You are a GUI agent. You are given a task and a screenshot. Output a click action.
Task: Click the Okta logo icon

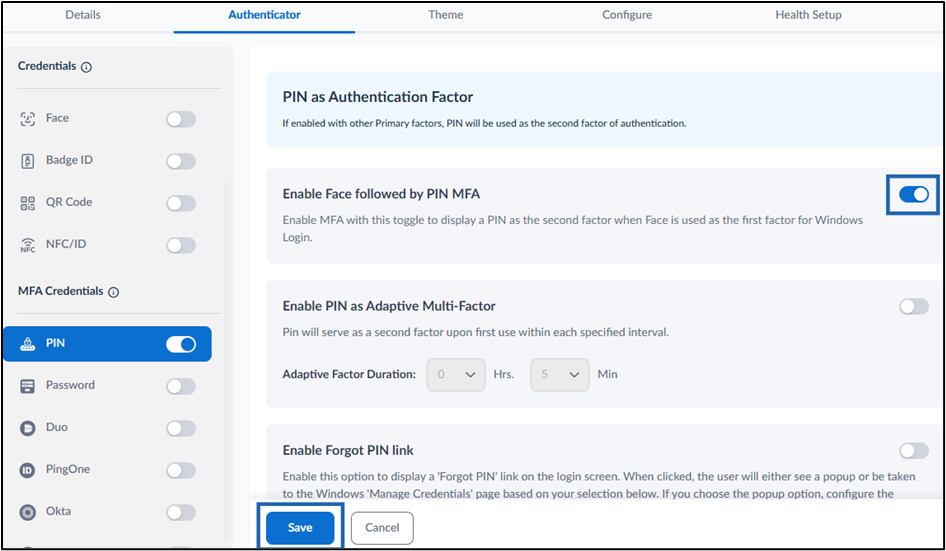click(28, 512)
